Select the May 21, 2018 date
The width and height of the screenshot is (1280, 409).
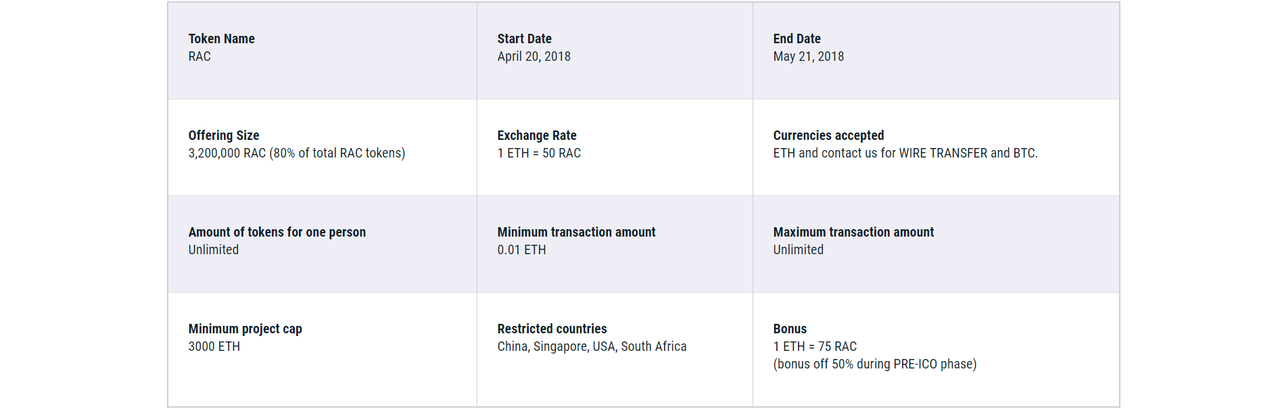click(808, 57)
